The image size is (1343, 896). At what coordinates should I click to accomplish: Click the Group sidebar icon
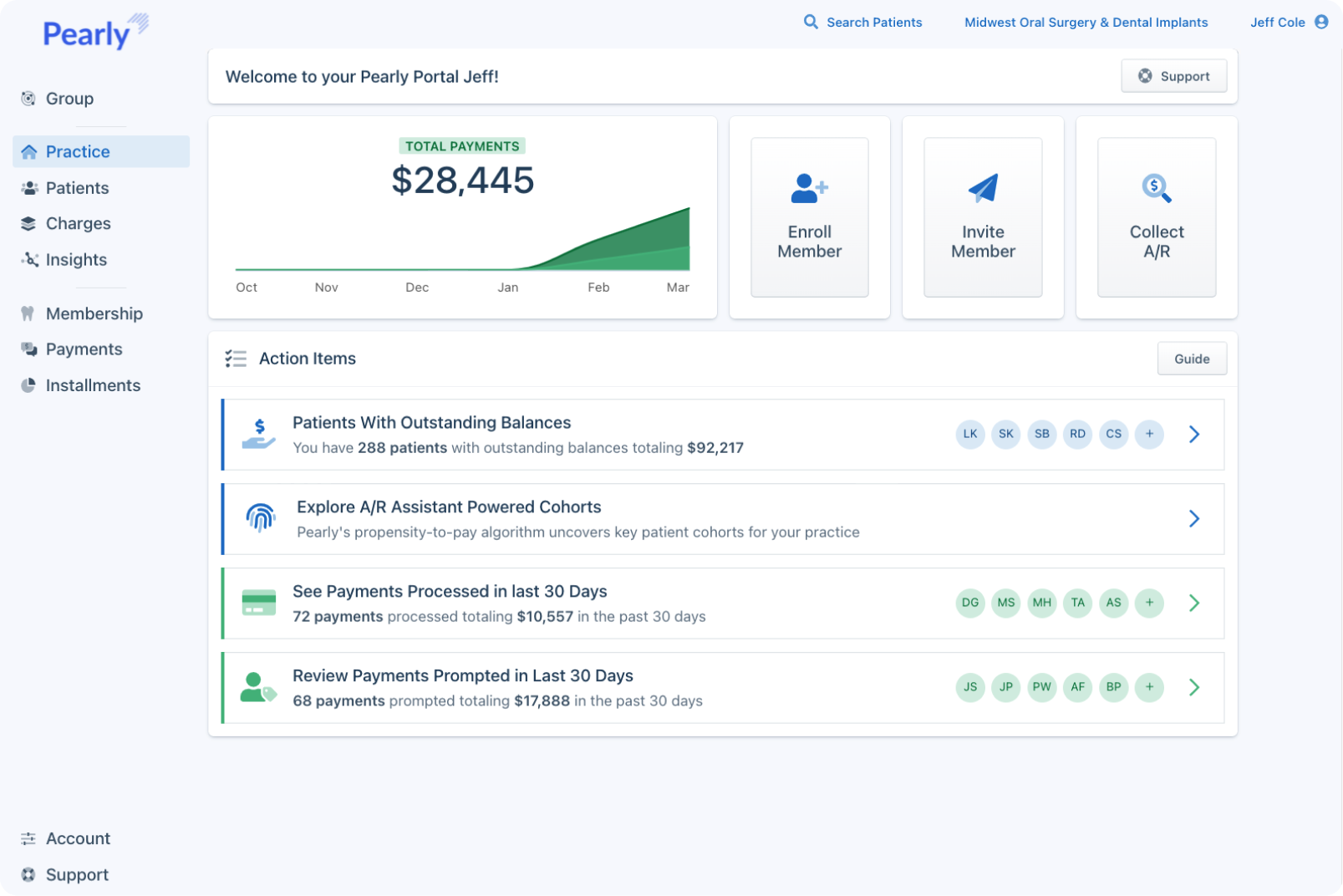(28, 99)
